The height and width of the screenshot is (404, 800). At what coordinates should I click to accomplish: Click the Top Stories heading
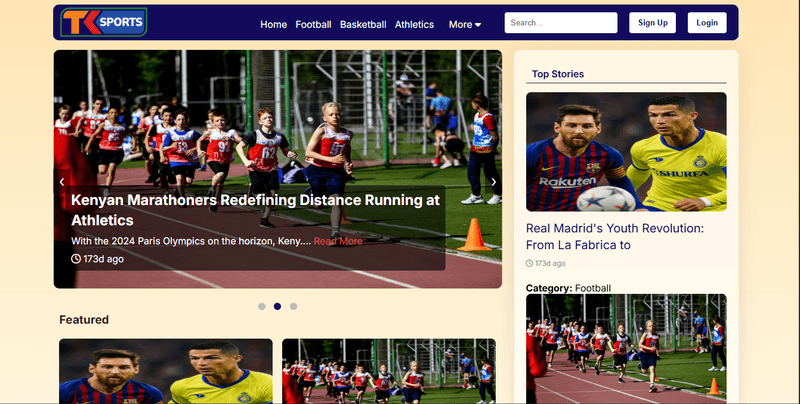click(x=558, y=74)
